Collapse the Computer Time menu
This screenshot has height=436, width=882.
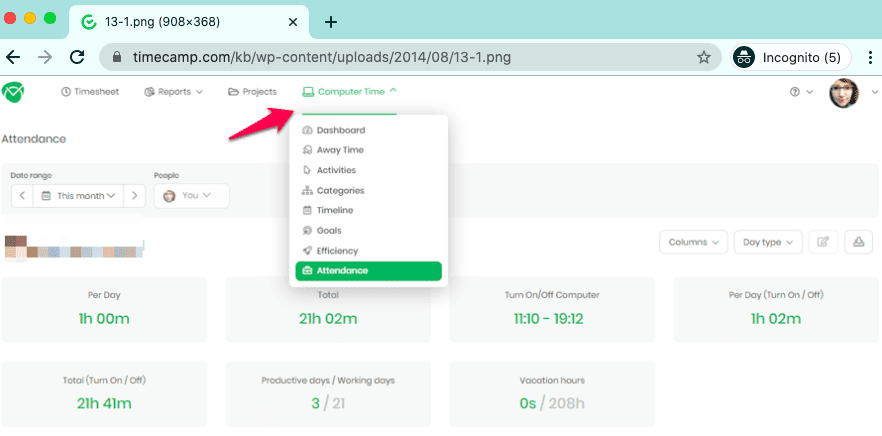point(349,91)
